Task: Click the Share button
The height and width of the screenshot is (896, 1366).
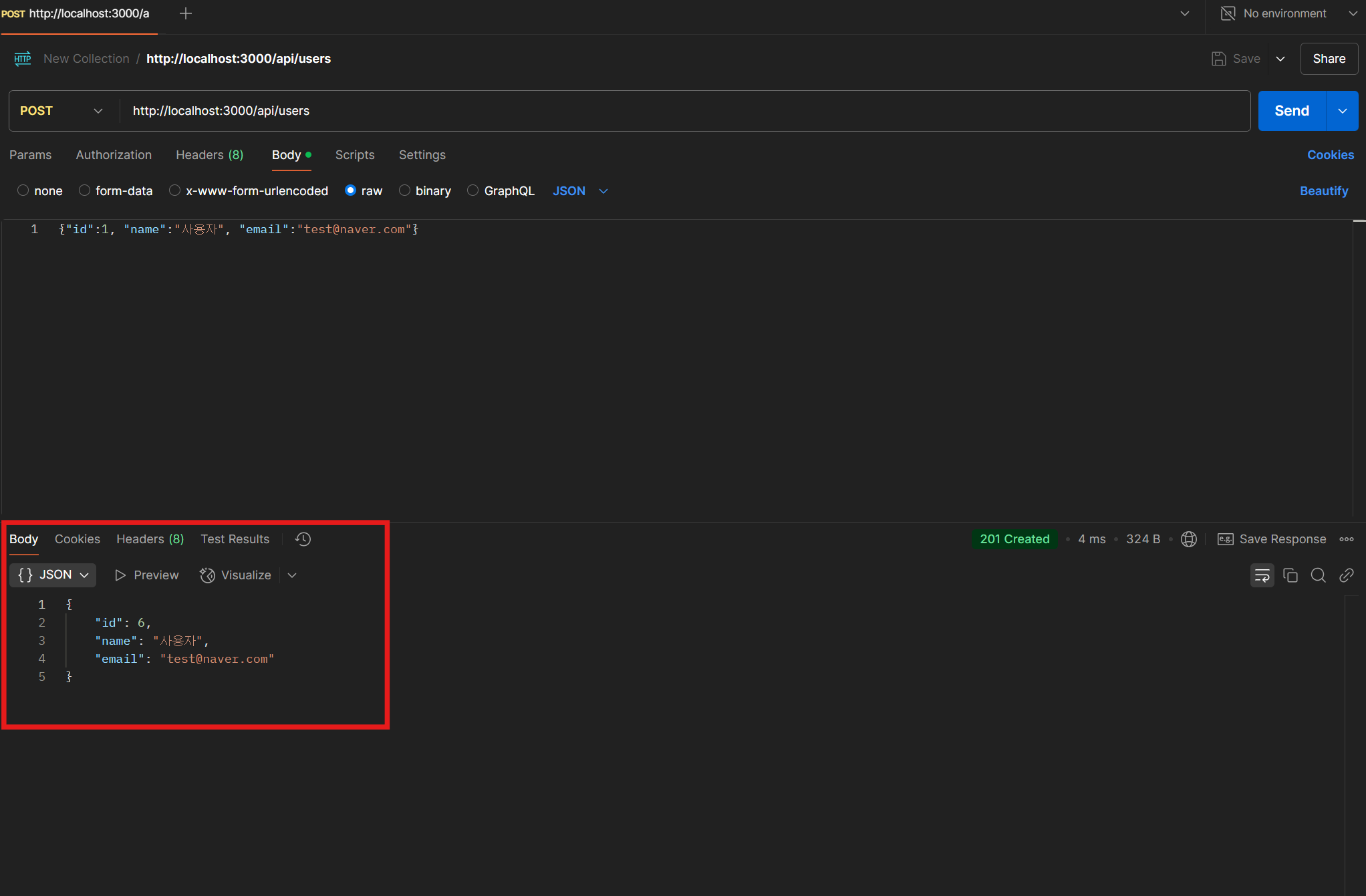Action: click(x=1329, y=59)
